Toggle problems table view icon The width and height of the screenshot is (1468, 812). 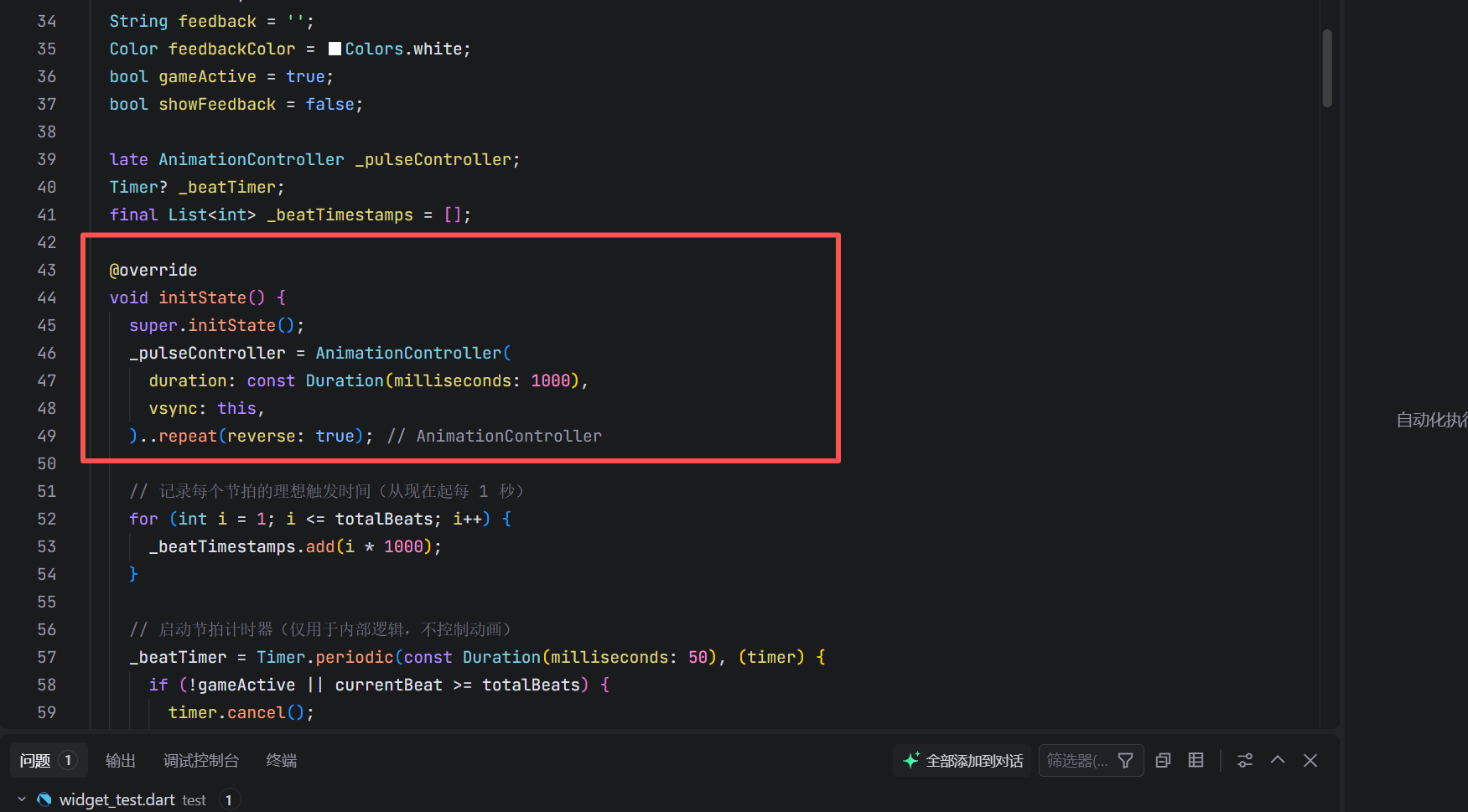point(1196,760)
